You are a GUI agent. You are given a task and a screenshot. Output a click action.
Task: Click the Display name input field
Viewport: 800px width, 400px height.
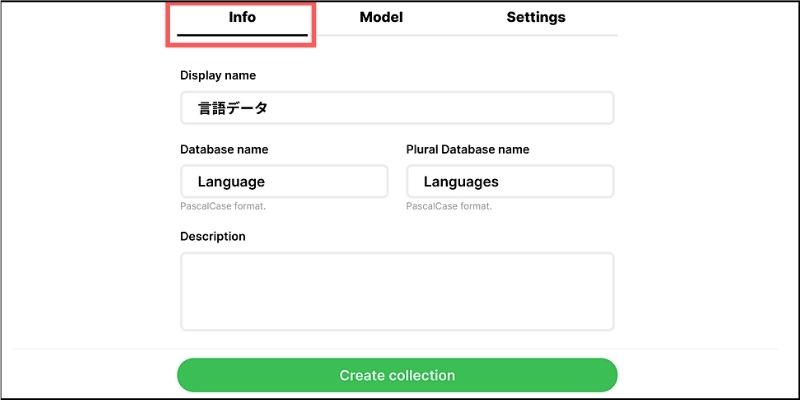[397, 108]
